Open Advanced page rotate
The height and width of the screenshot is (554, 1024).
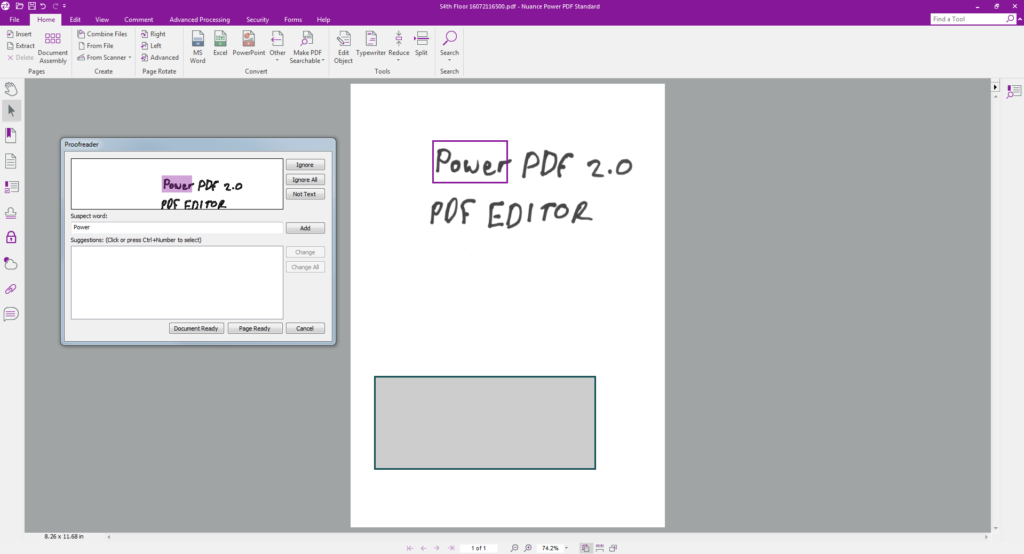[x=159, y=57]
